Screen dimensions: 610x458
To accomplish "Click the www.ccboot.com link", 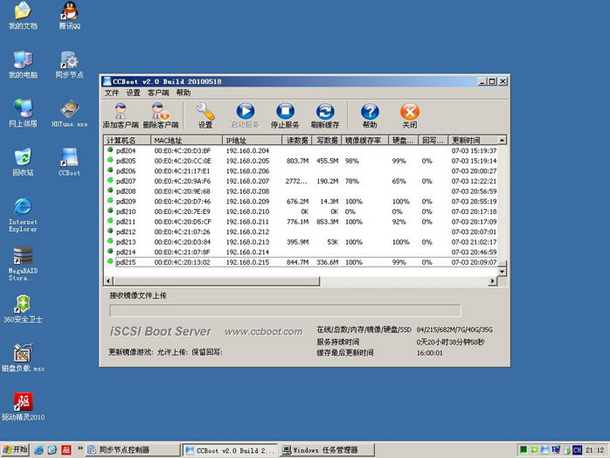I will tap(263, 332).
